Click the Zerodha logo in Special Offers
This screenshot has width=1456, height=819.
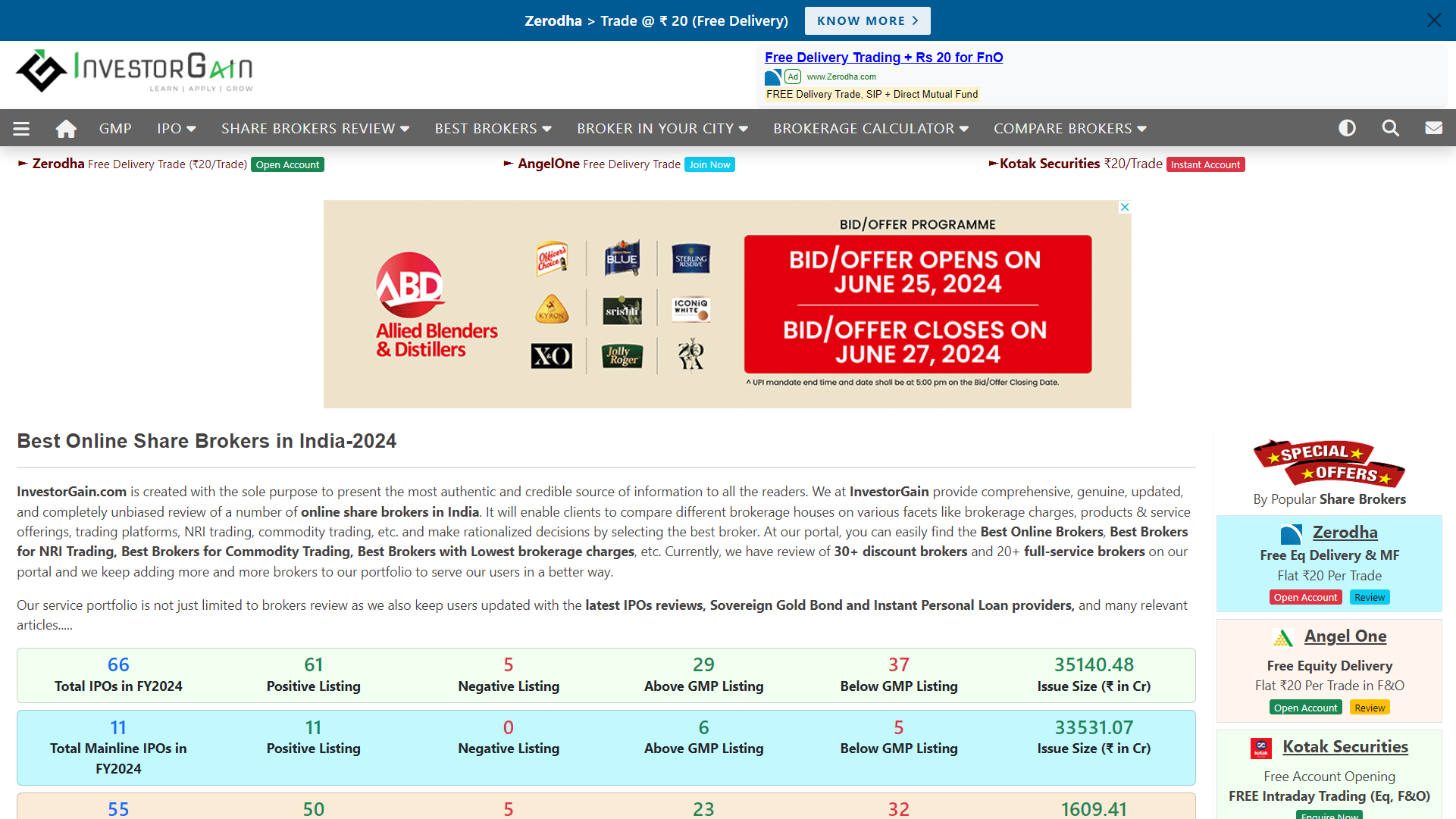coord(1291,534)
